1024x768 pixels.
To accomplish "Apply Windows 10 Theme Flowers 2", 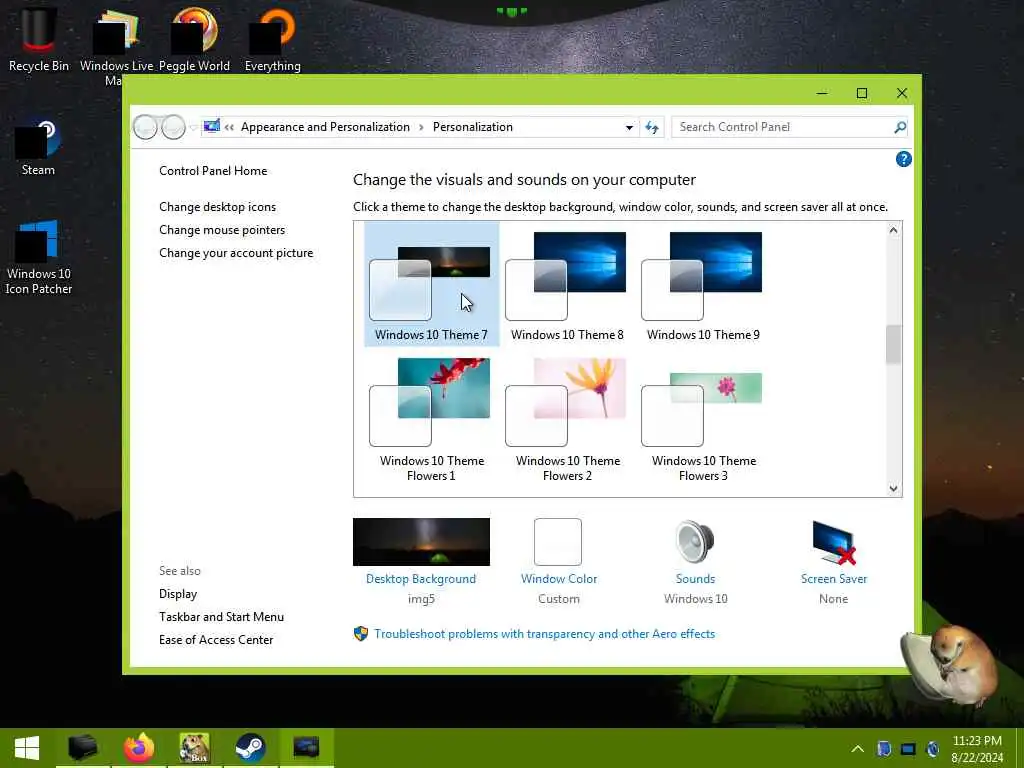I will tap(567, 419).
